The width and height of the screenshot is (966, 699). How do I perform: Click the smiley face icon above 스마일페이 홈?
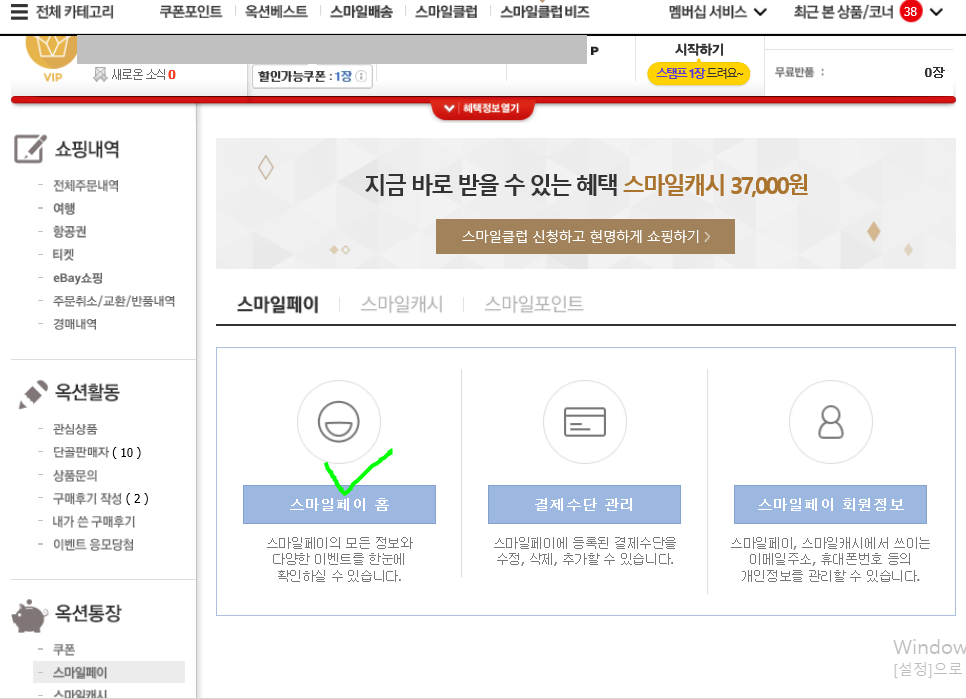339,422
